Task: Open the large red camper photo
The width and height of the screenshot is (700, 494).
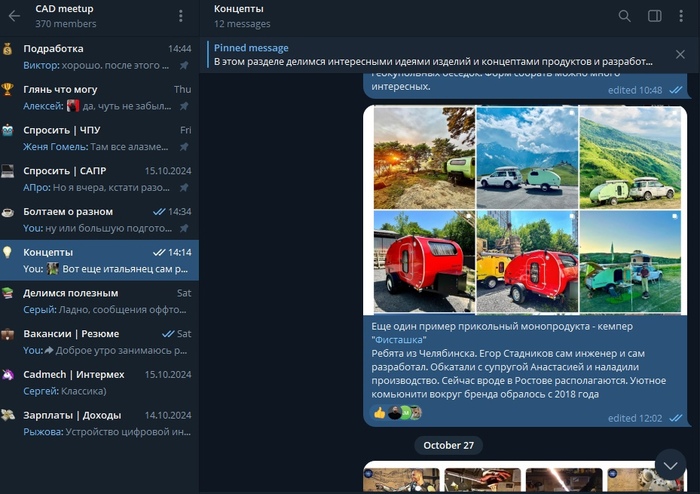Action: [x=423, y=260]
